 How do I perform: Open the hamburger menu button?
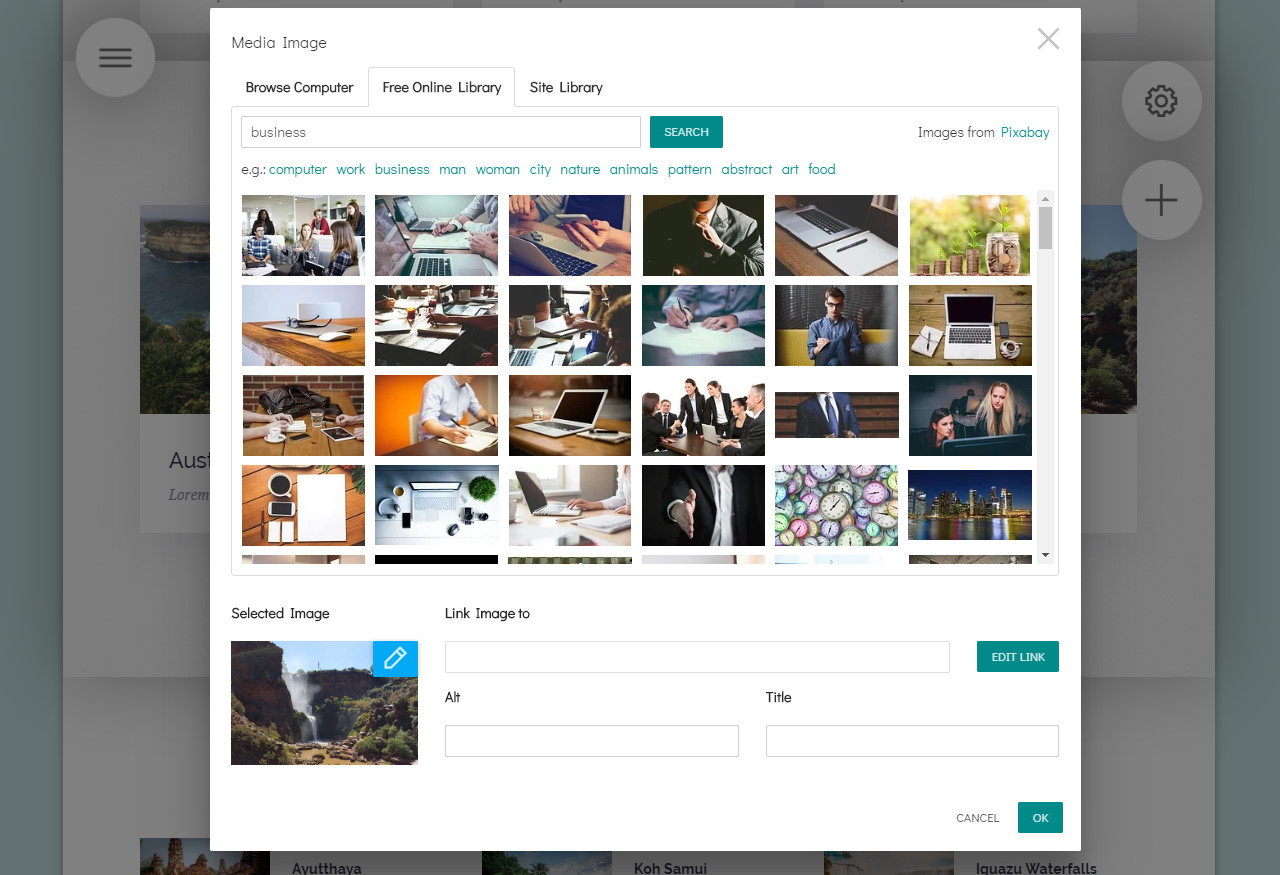(115, 57)
